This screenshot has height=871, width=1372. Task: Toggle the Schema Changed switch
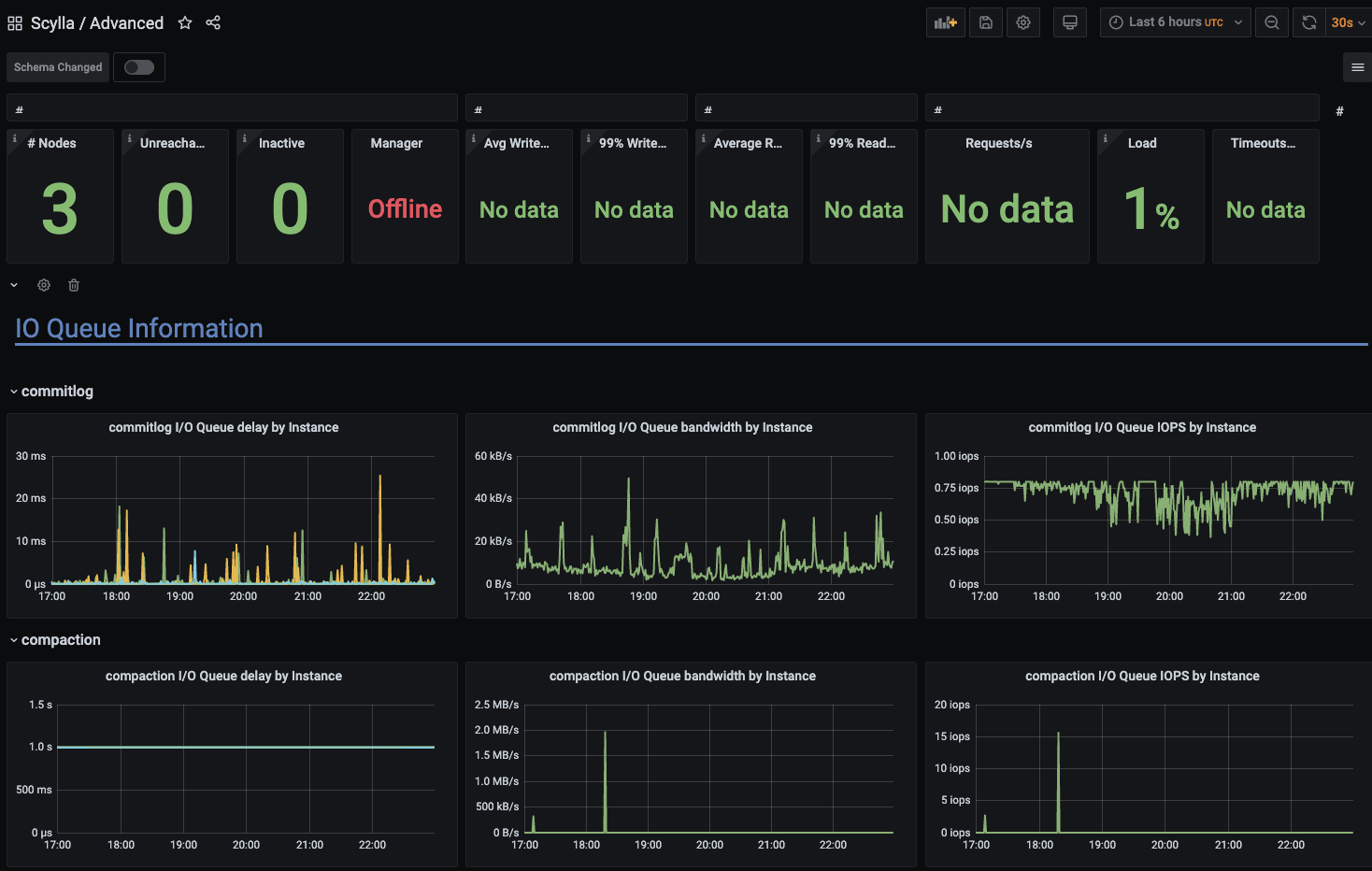[x=139, y=67]
